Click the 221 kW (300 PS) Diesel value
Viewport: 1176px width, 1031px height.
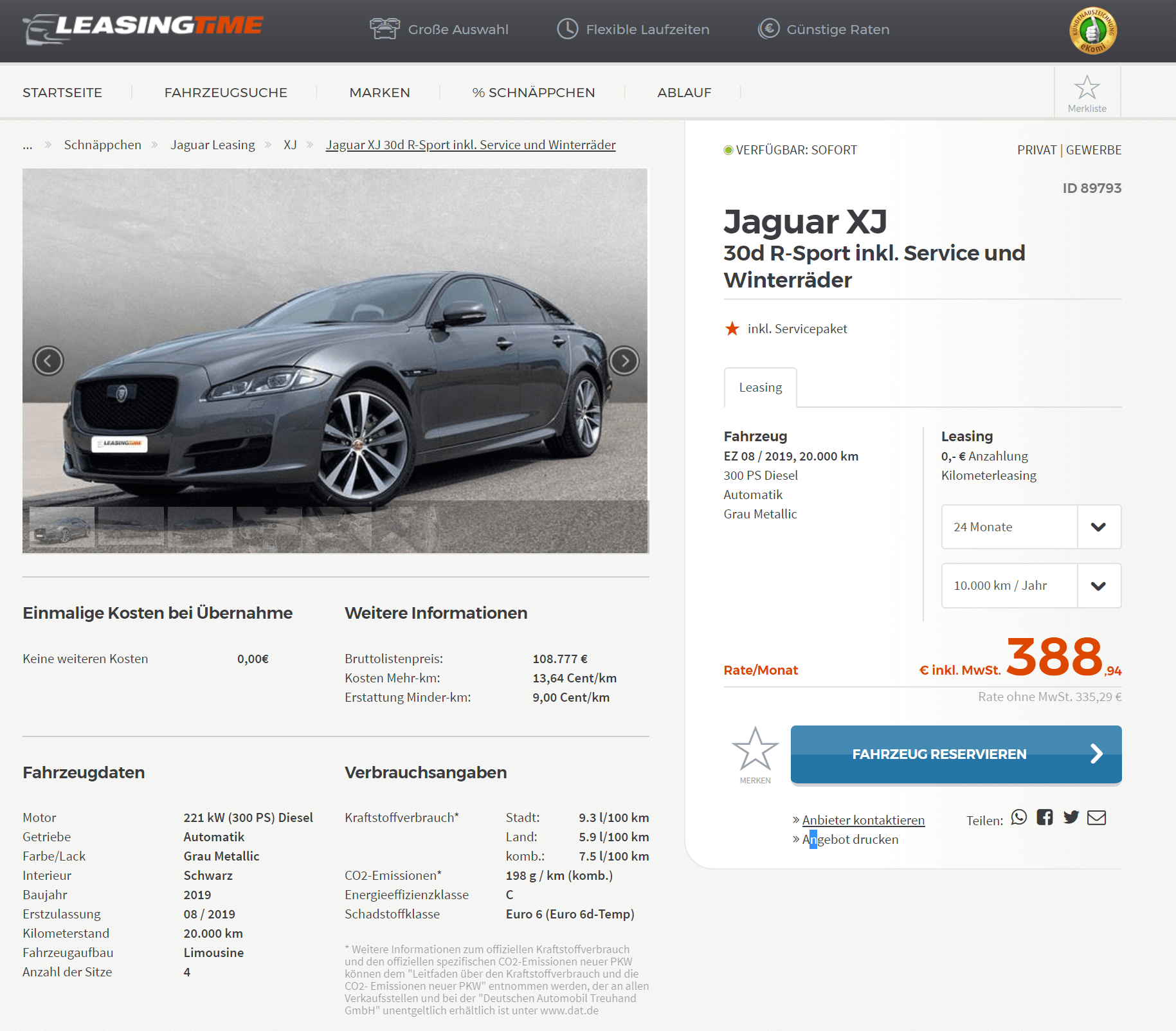click(x=248, y=817)
